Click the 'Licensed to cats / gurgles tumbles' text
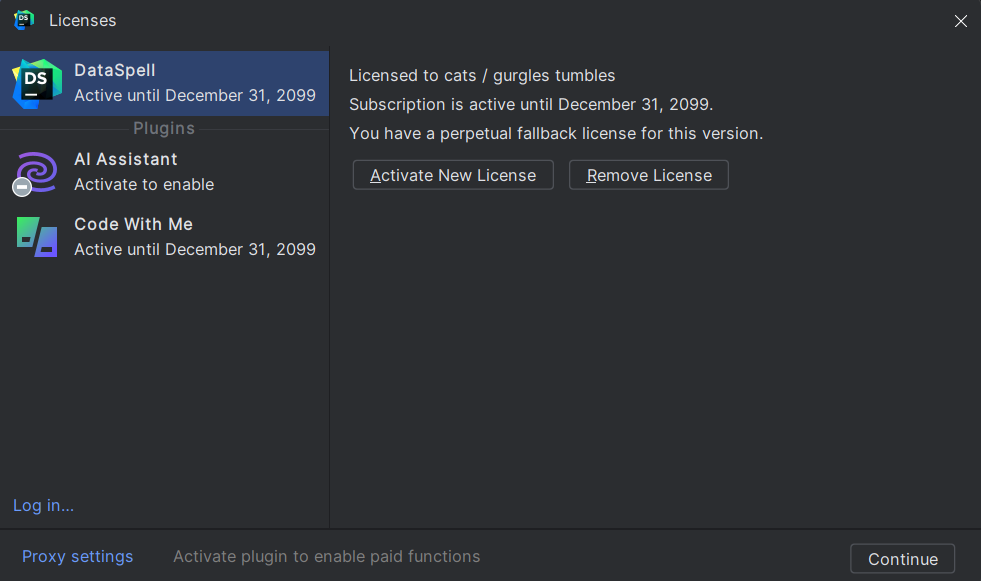This screenshot has height=581, width=981. [482, 76]
